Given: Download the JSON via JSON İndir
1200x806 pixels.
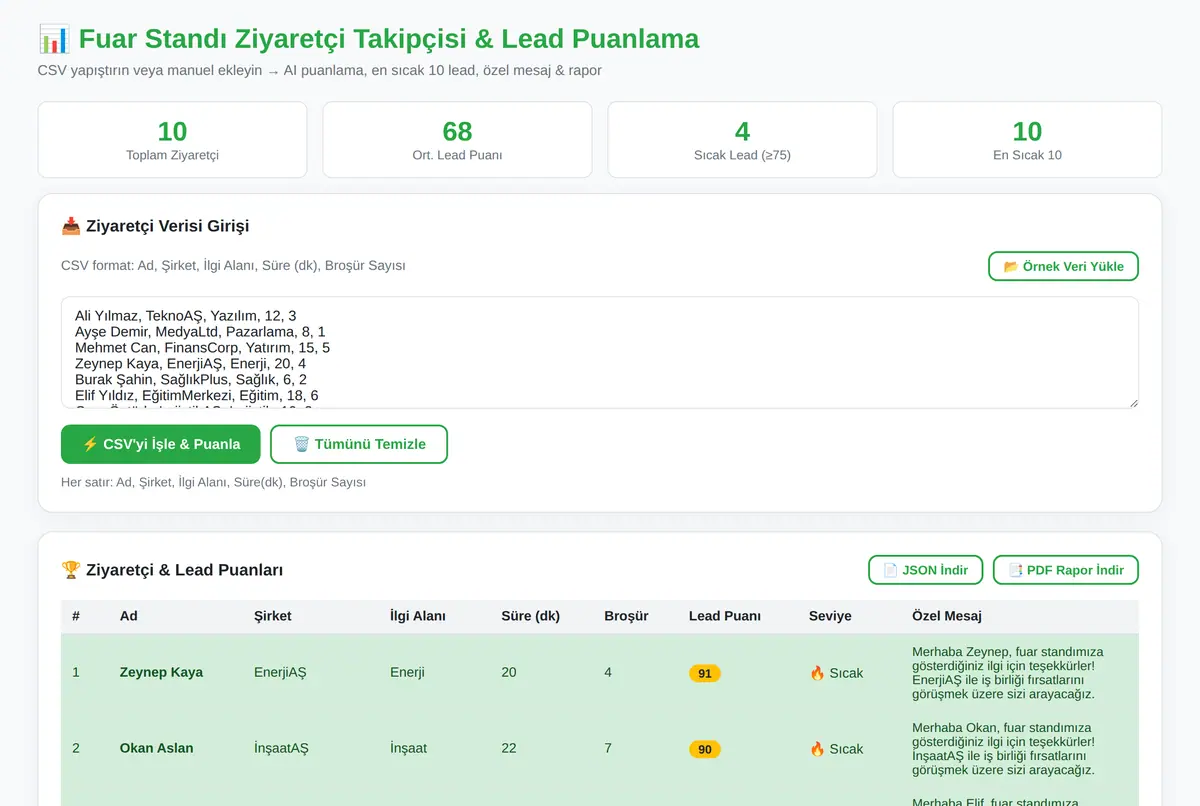Looking at the screenshot, I should [926, 570].
